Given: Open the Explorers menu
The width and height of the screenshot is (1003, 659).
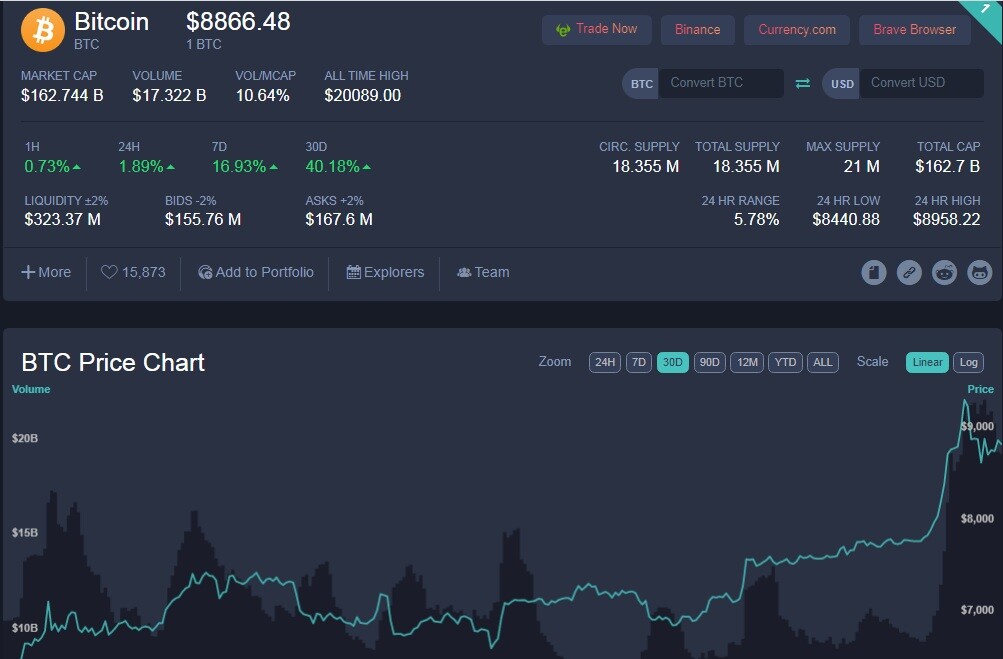Looking at the screenshot, I should (385, 272).
